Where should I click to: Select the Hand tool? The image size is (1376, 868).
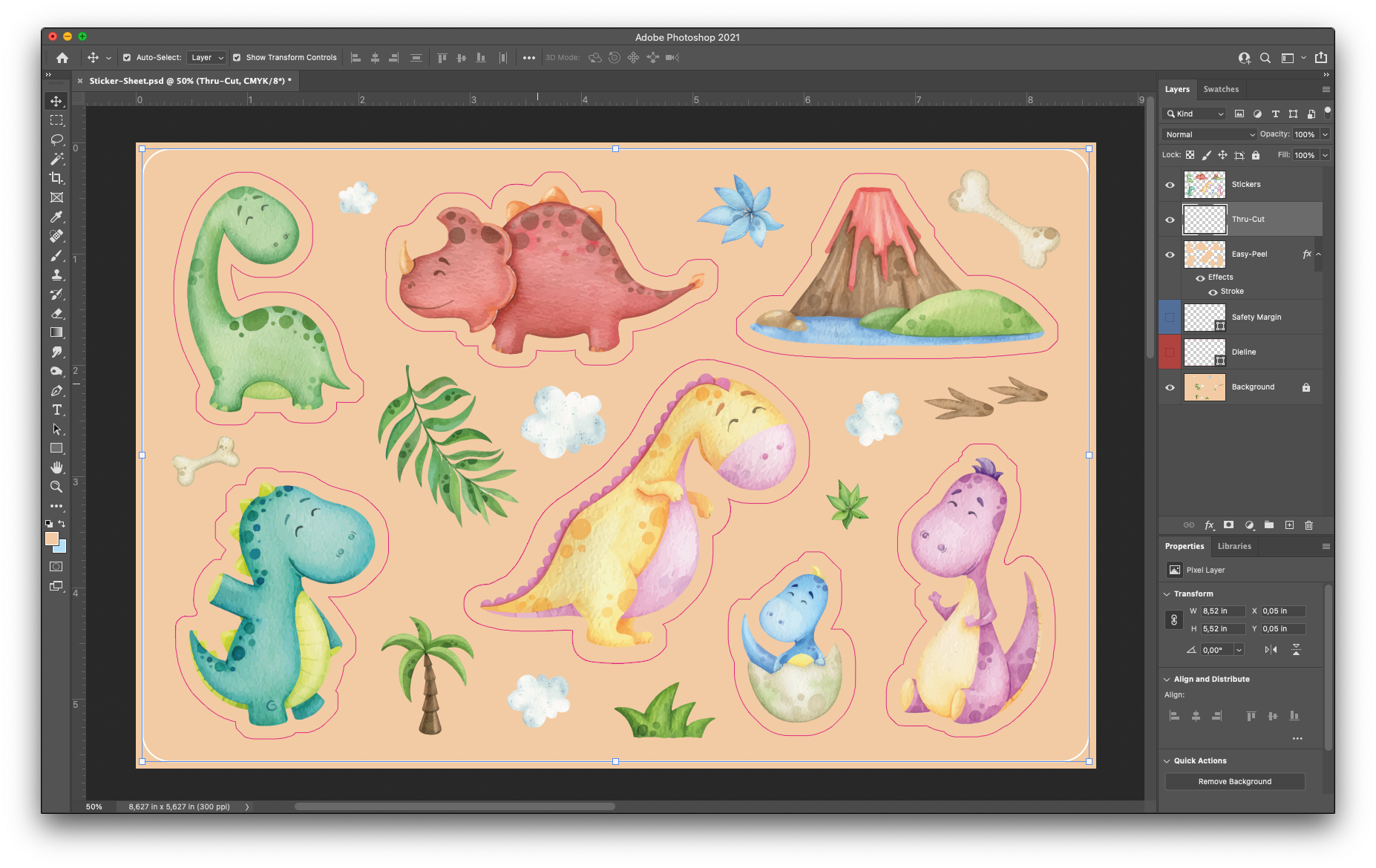[57, 467]
